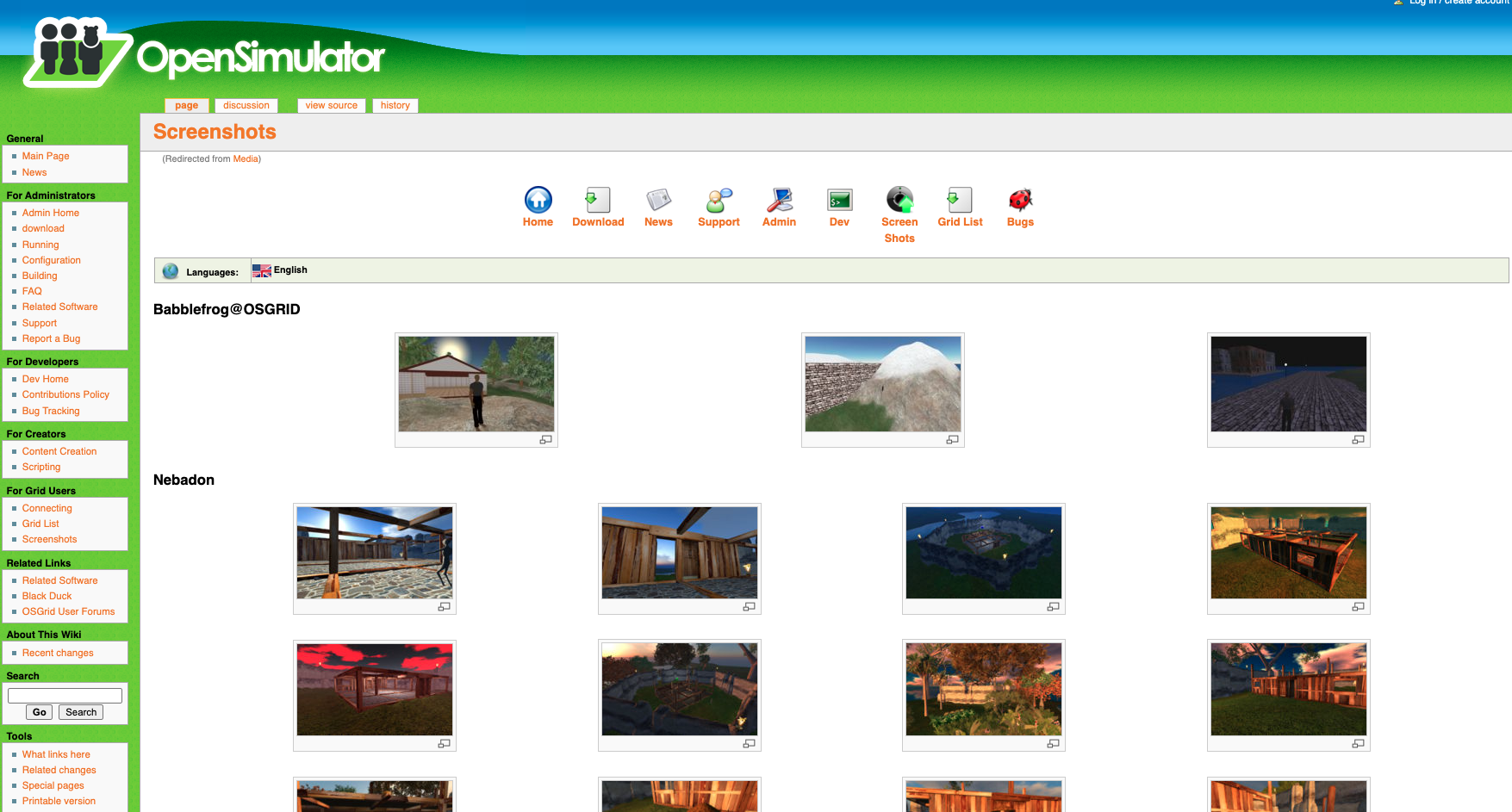
Task: Open the Related changes link
Action: click(59, 770)
